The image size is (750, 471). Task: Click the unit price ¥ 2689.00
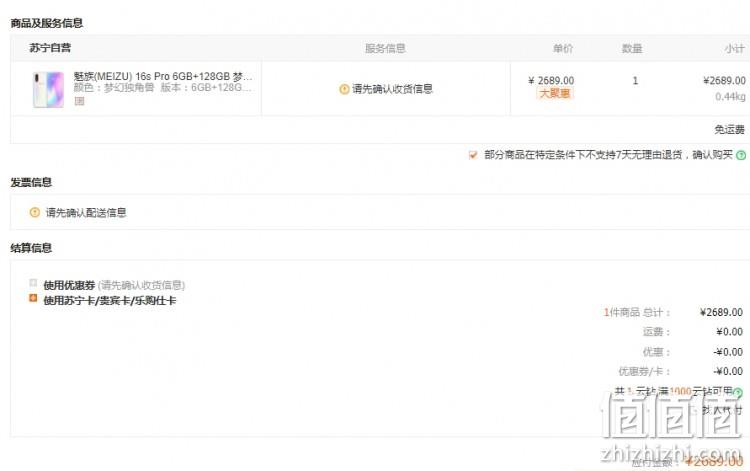click(x=551, y=80)
